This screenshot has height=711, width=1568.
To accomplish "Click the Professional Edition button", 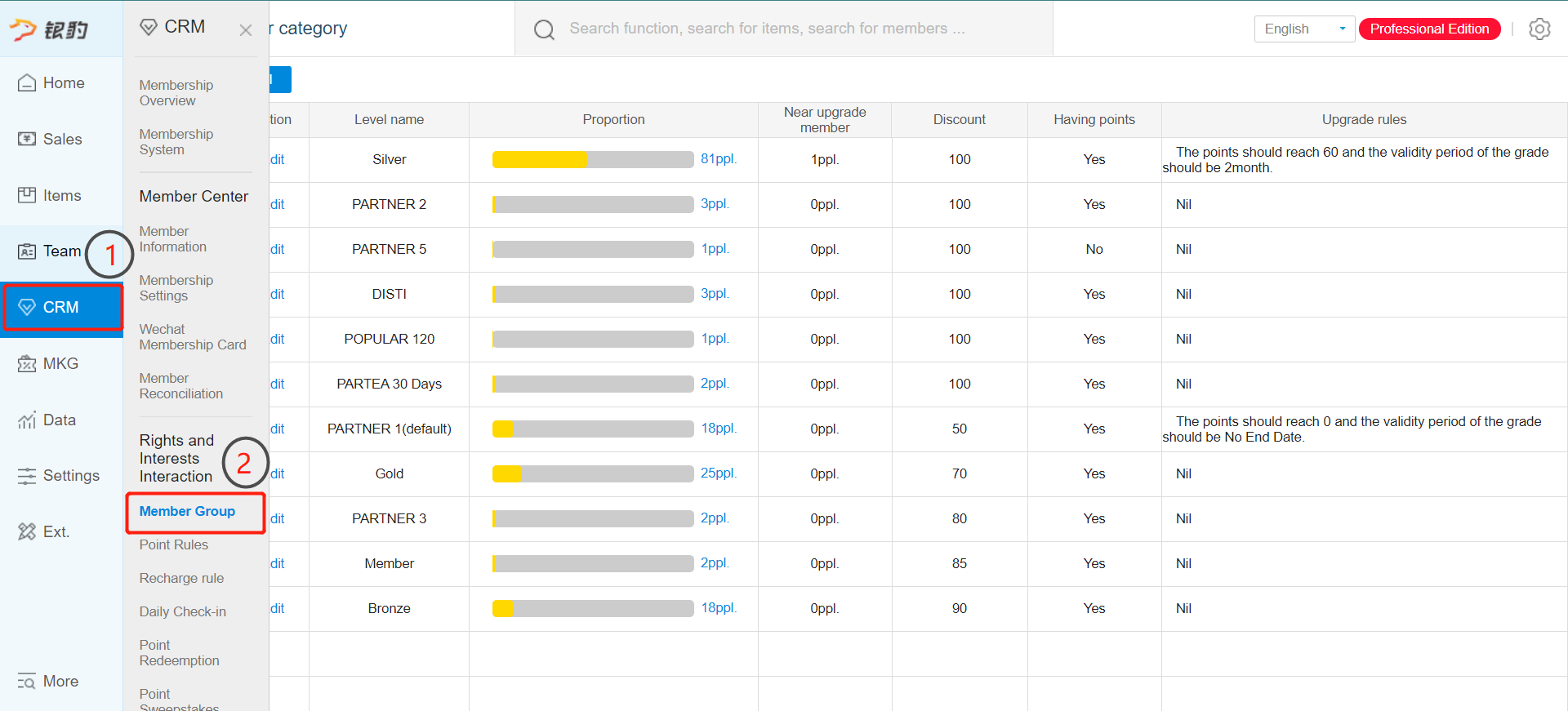I will click(x=1429, y=29).
